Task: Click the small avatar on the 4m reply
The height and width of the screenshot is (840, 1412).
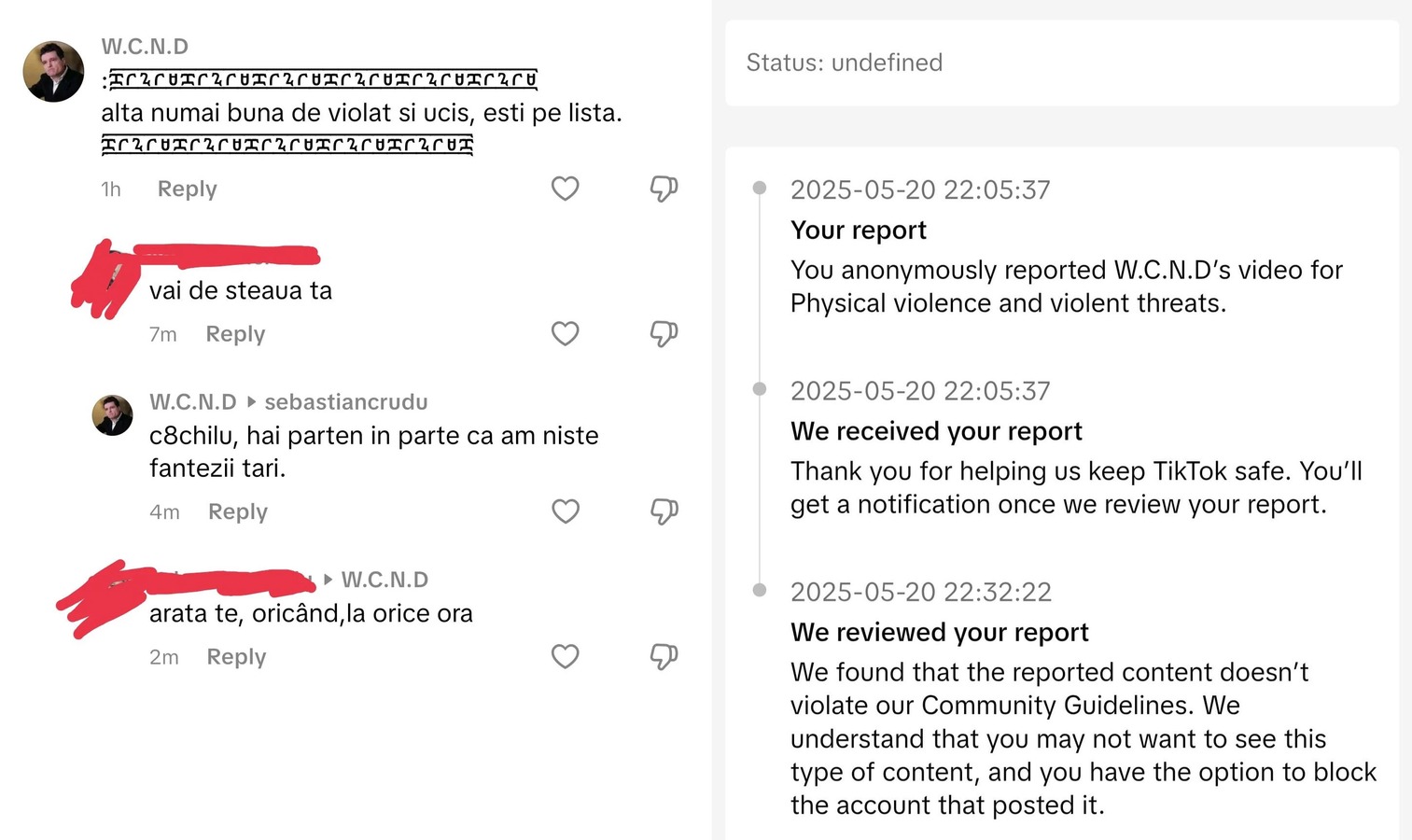Action: 113,415
